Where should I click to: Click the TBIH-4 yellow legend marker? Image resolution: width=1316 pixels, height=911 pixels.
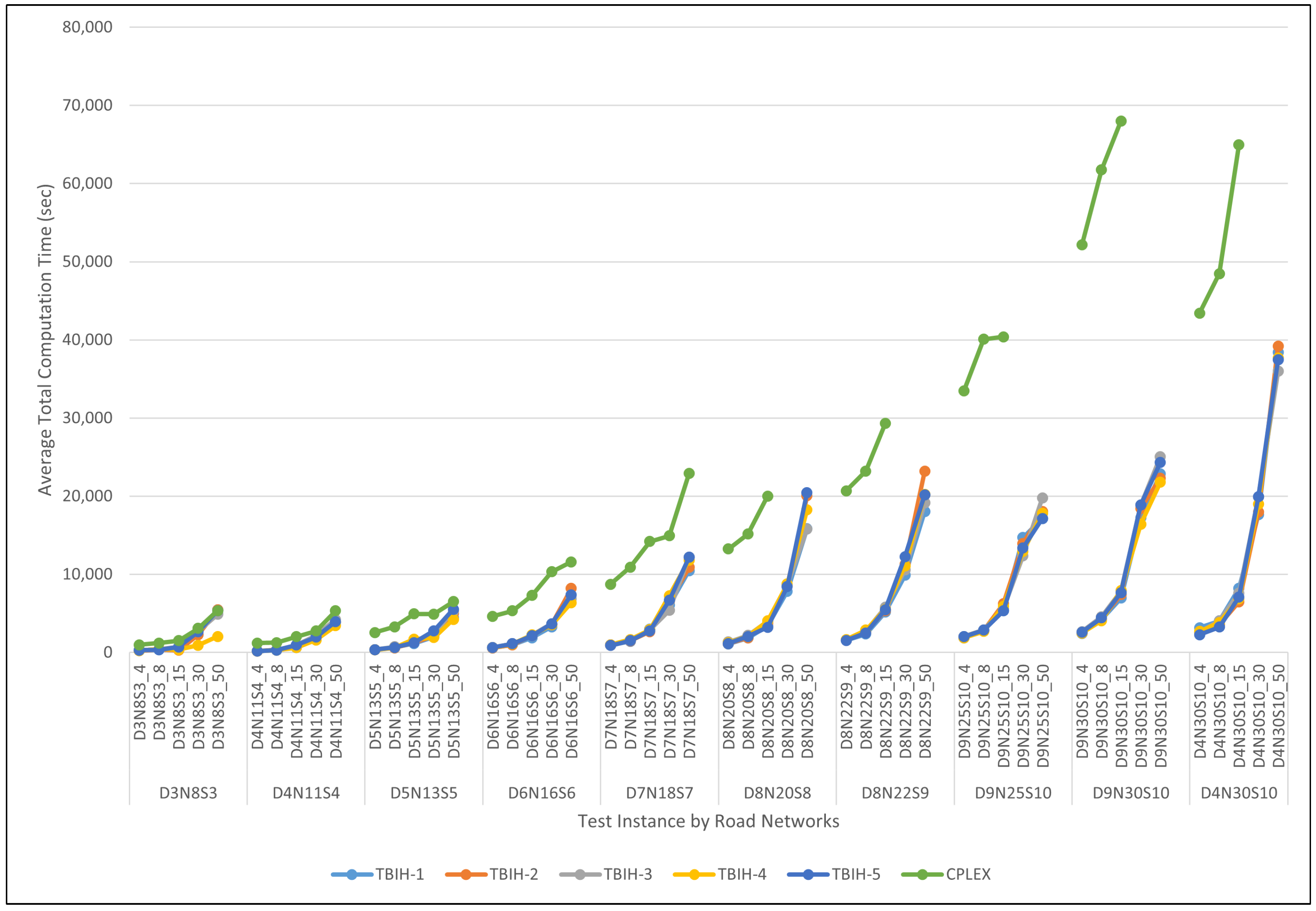[x=694, y=874]
